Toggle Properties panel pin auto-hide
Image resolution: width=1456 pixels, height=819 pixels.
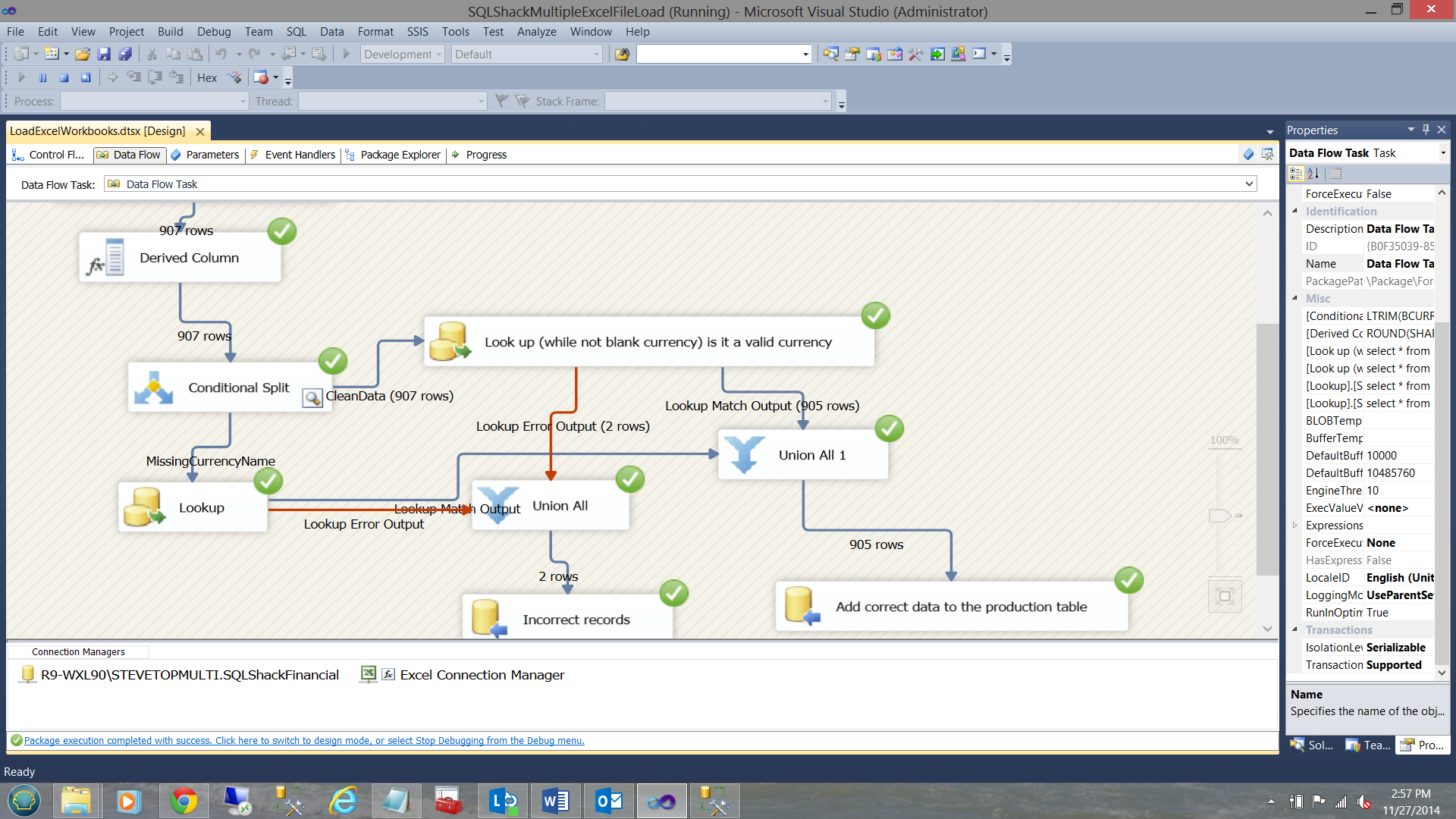1426,130
